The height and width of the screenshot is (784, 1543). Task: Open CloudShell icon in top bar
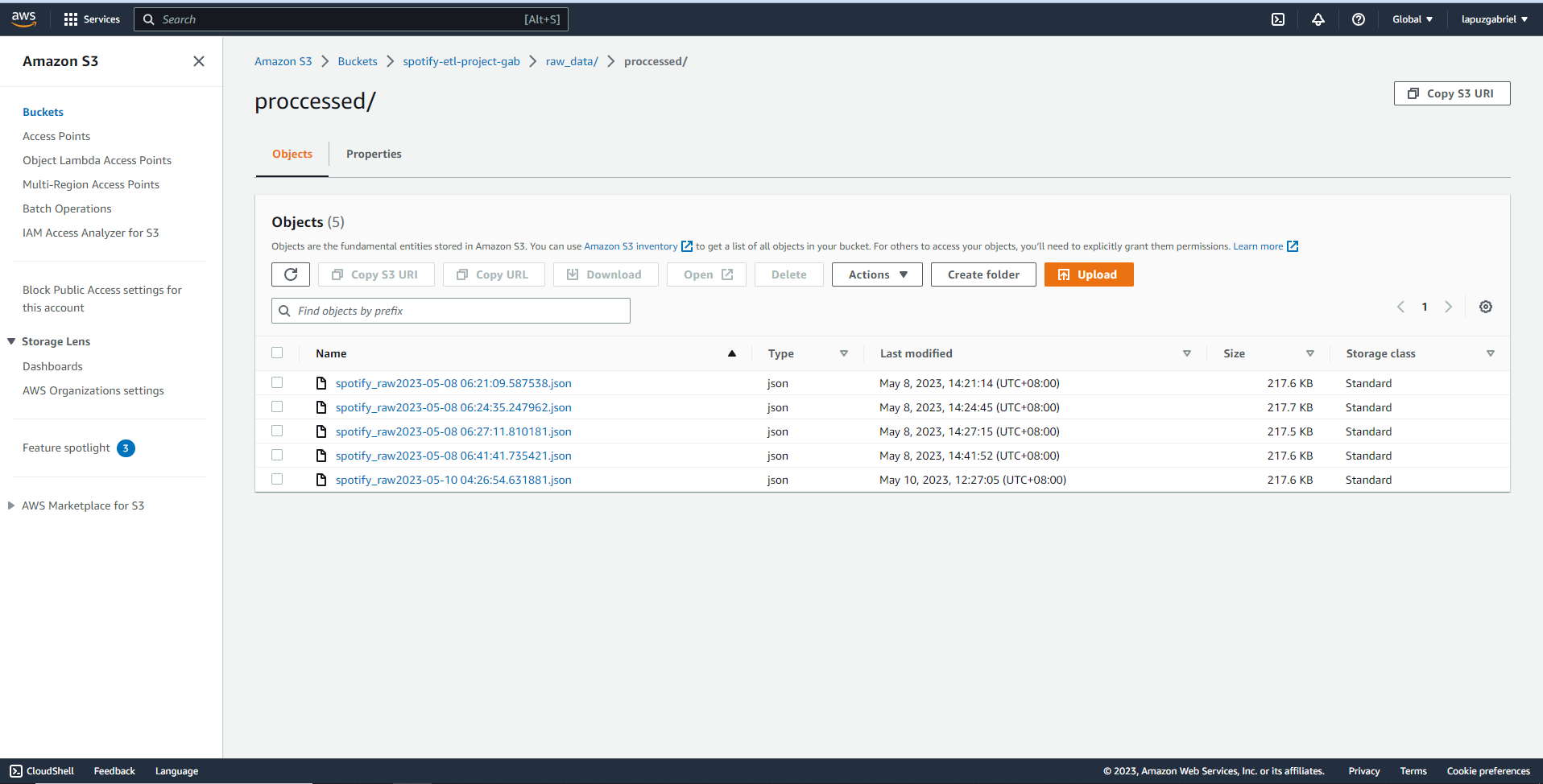[1278, 19]
